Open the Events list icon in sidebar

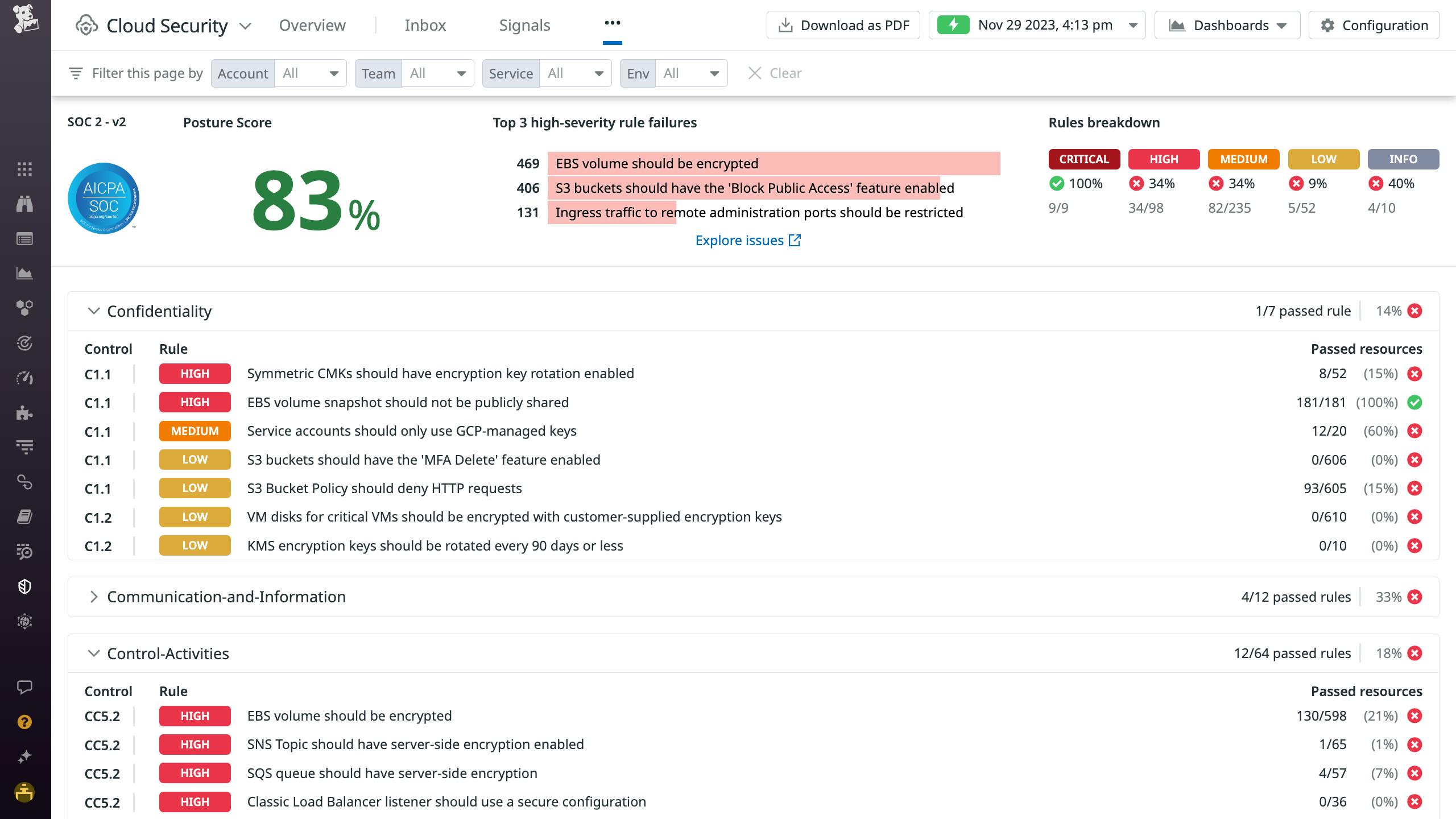[24, 239]
